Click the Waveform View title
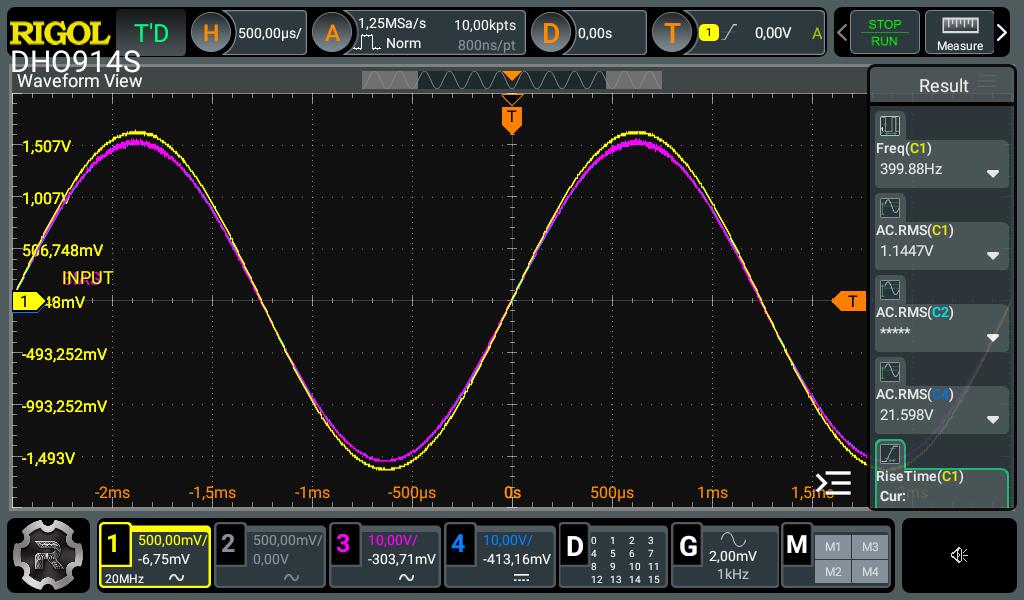This screenshot has height=600, width=1024. [x=79, y=81]
